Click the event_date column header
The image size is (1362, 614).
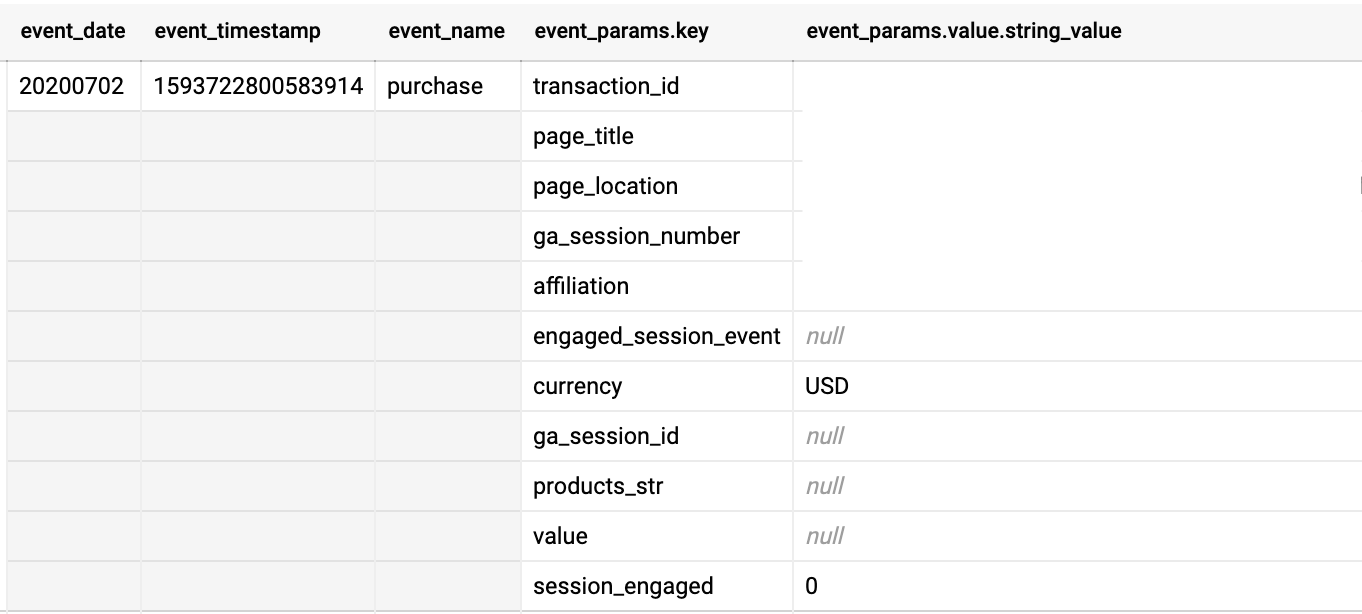[73, 31]
